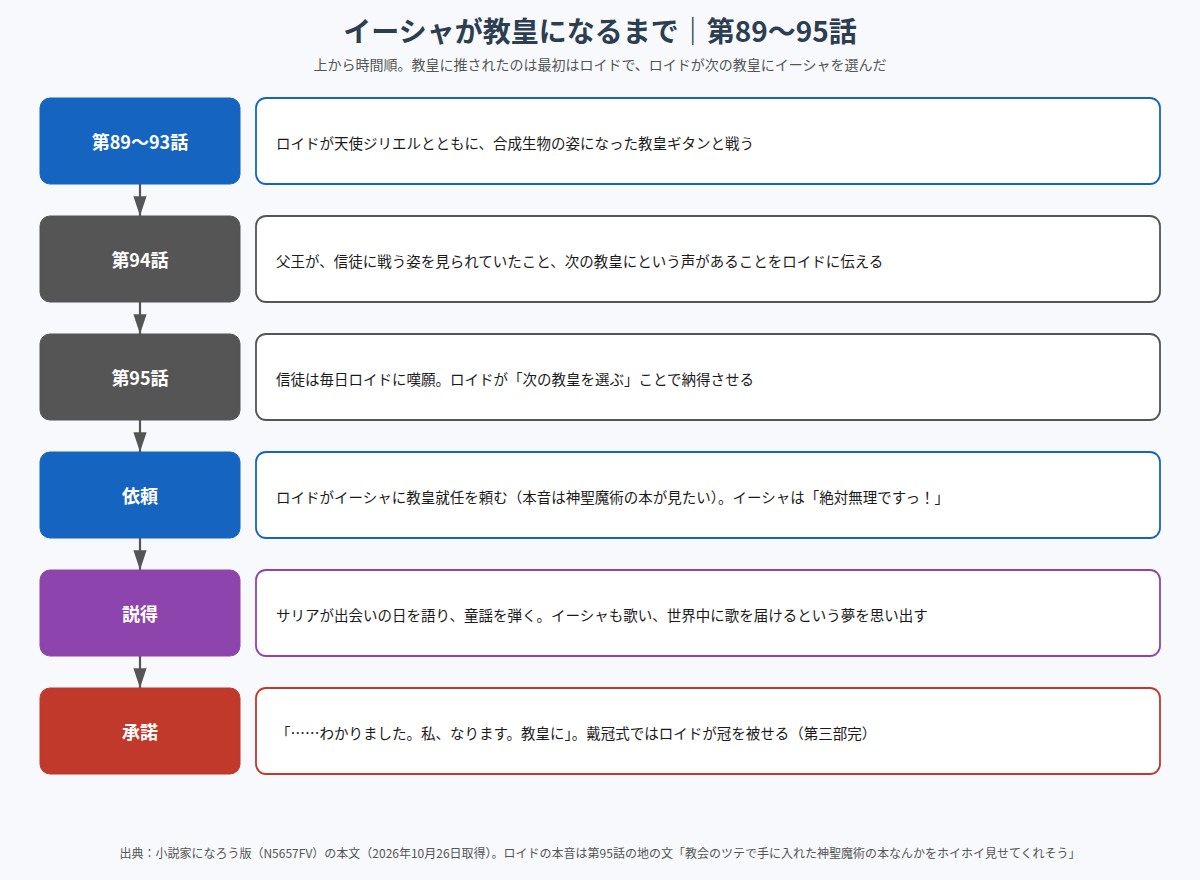Click the title イーシャが教皇になるまで｜第89〜95話
Image resolution: width=1200 pixels, height=880 pixels.
click(x=600, y=31)
